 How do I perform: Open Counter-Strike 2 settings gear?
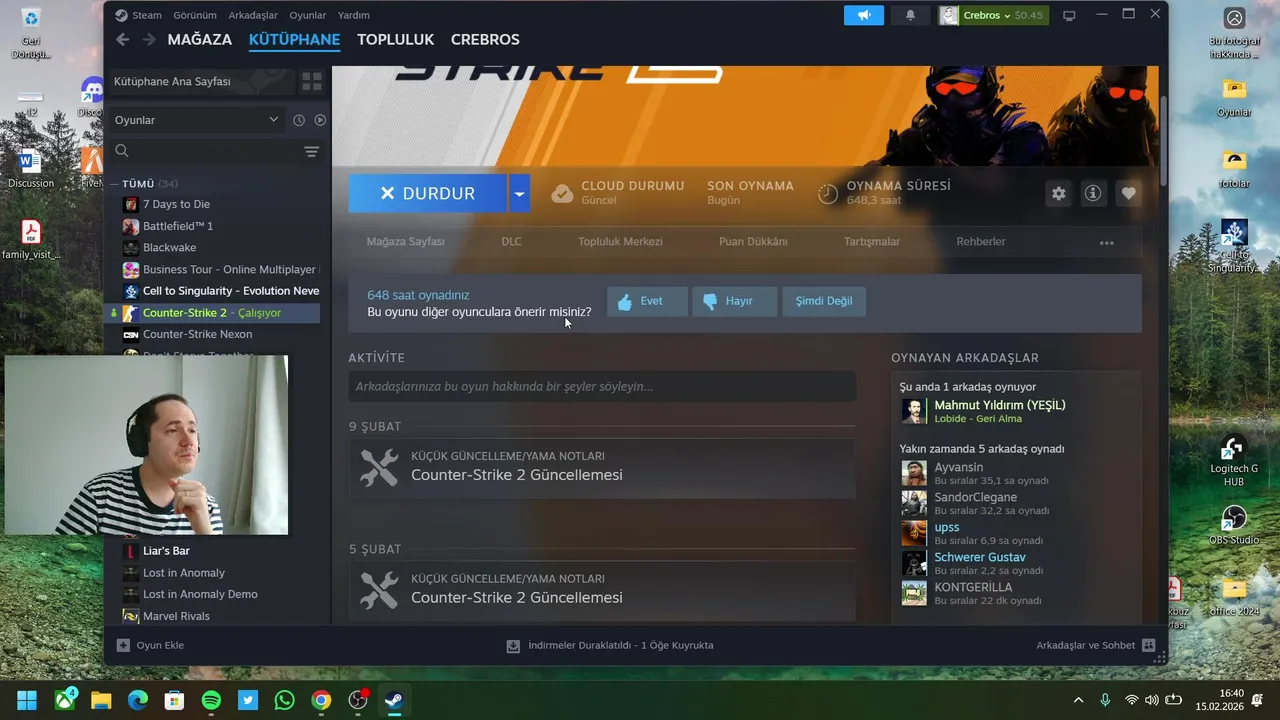coord(1059,194)
